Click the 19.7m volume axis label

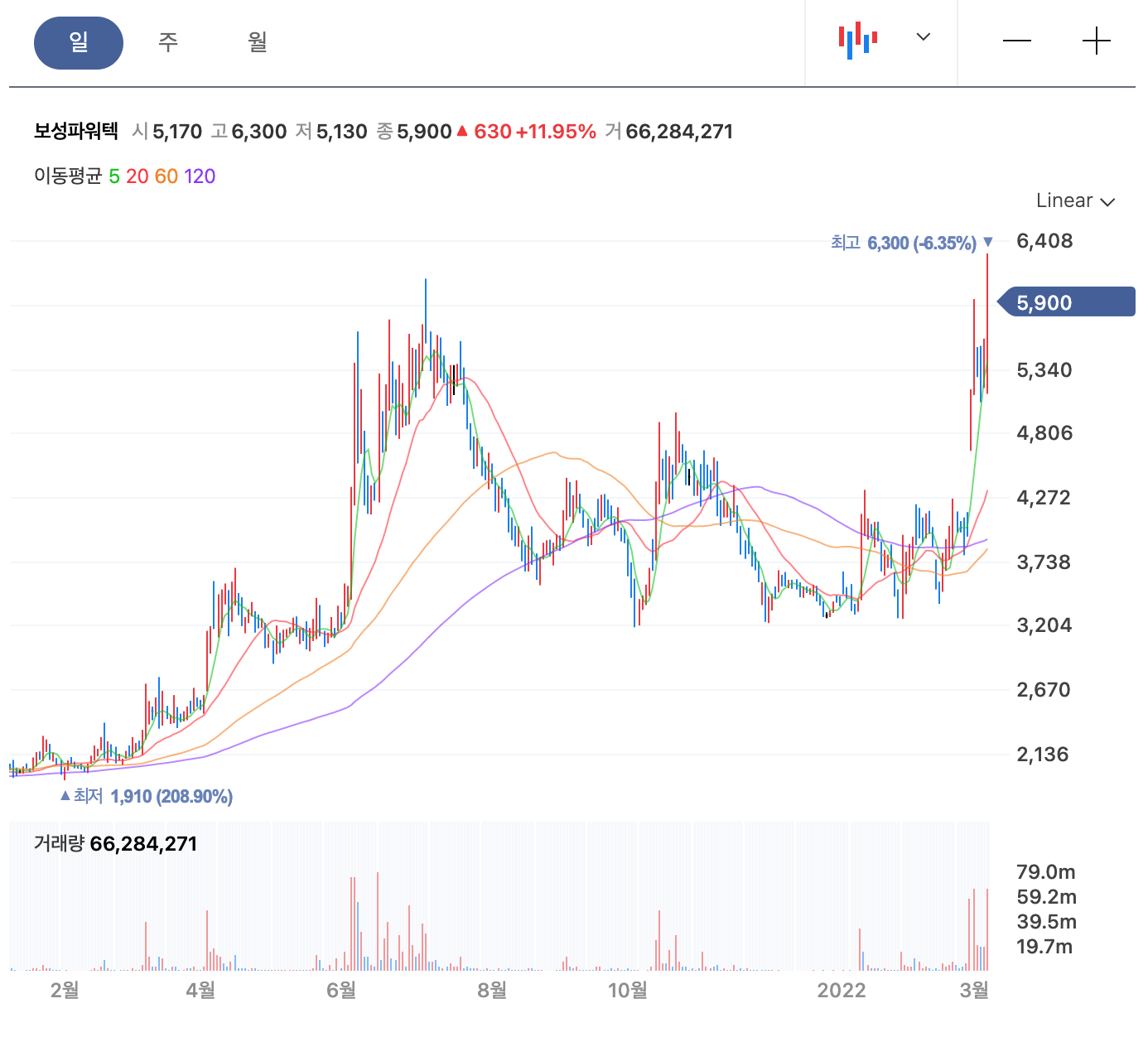1044,947
